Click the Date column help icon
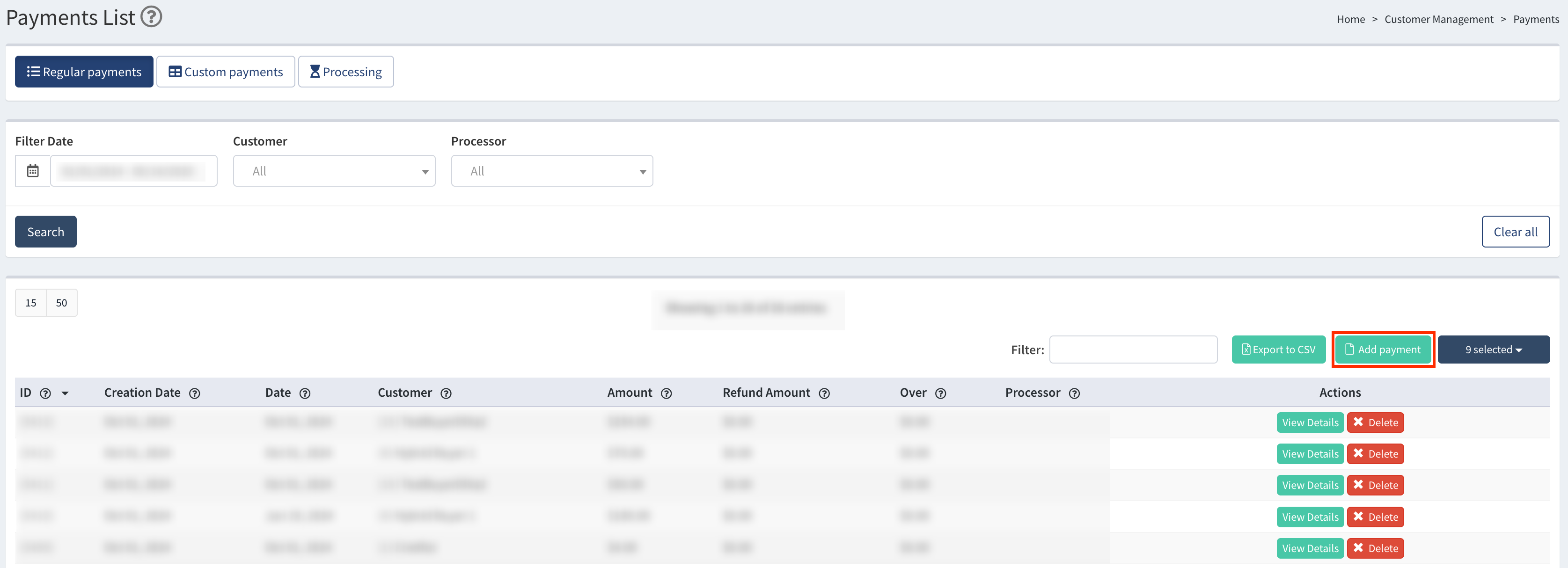Viewport: 1568px width, 568px height. click(305, 393)
